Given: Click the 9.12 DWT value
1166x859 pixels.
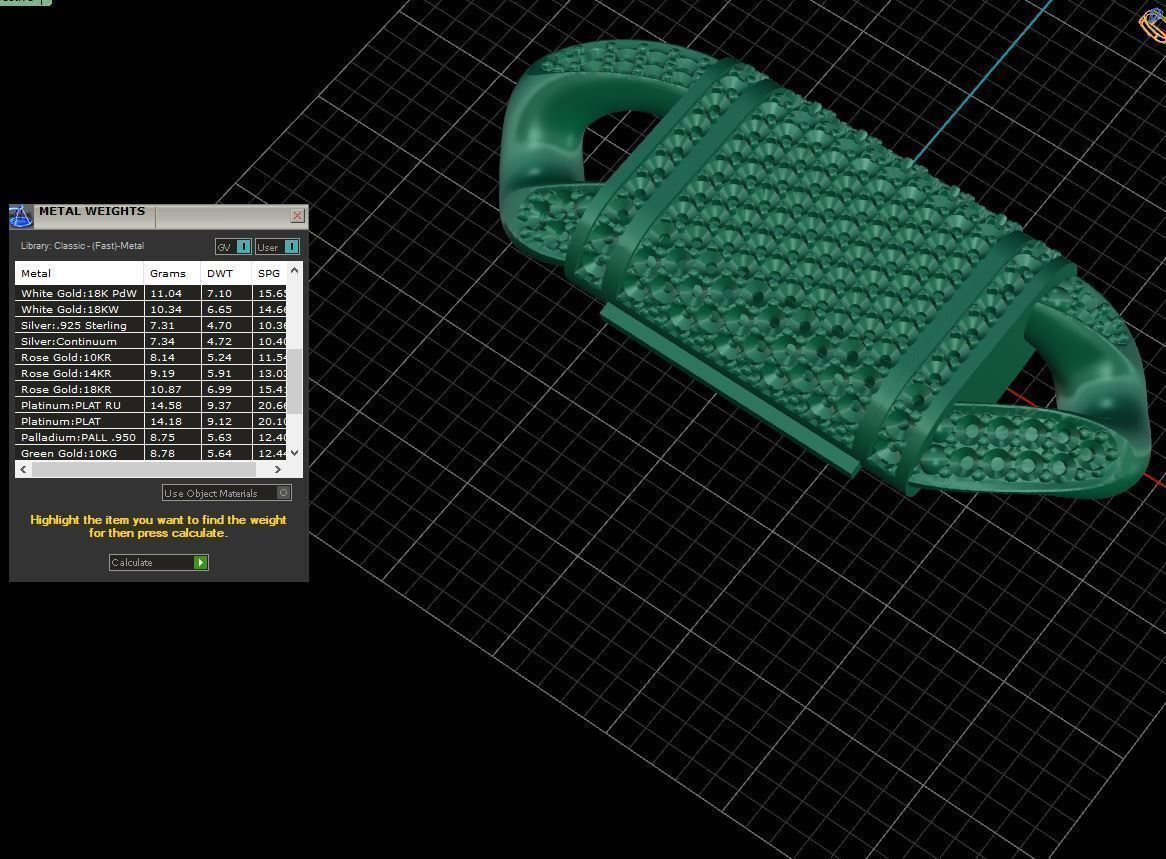Looking at the screenshot, I should [x=219, y=421].
